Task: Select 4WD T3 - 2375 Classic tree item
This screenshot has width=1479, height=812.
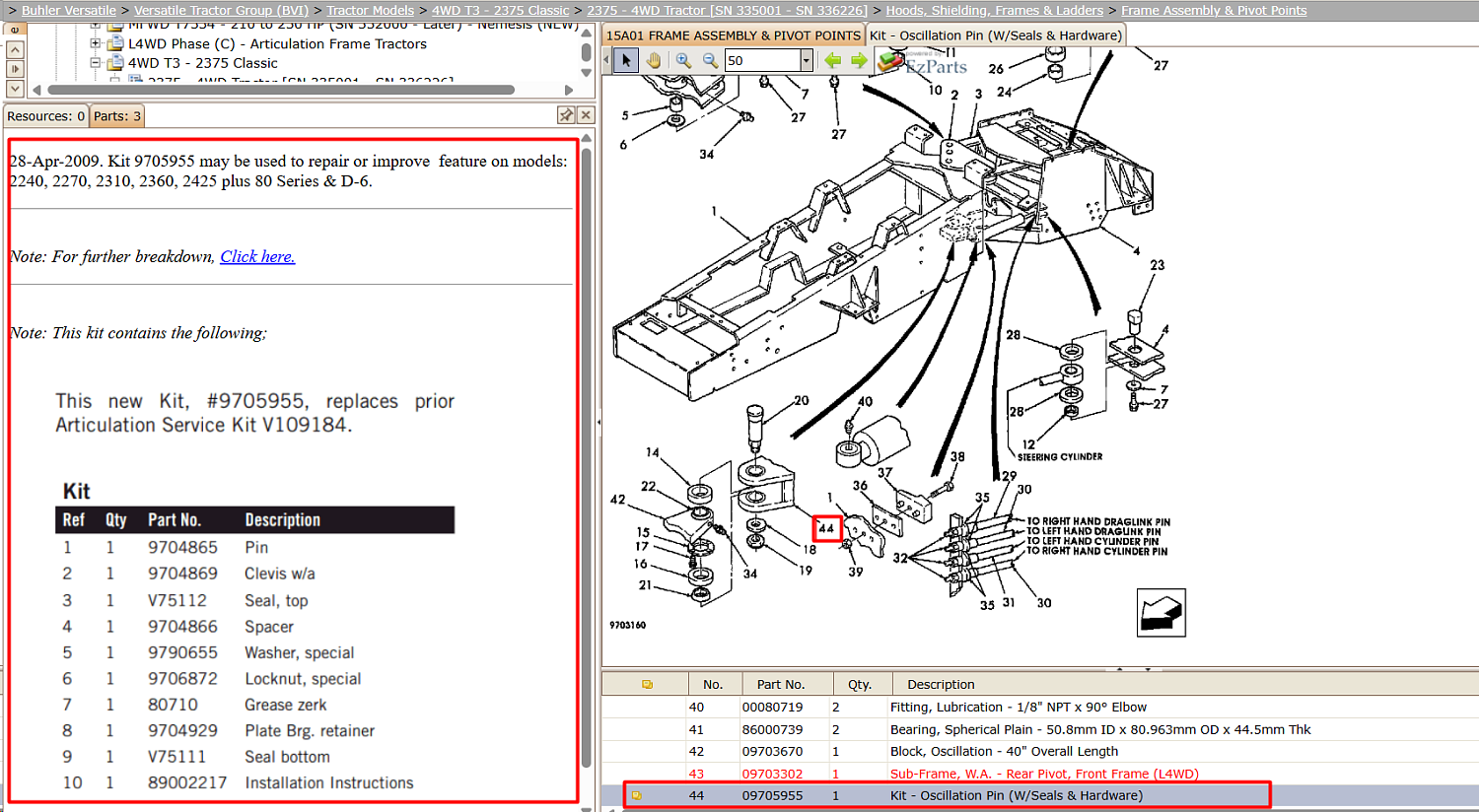Action: tap(202, 62)
